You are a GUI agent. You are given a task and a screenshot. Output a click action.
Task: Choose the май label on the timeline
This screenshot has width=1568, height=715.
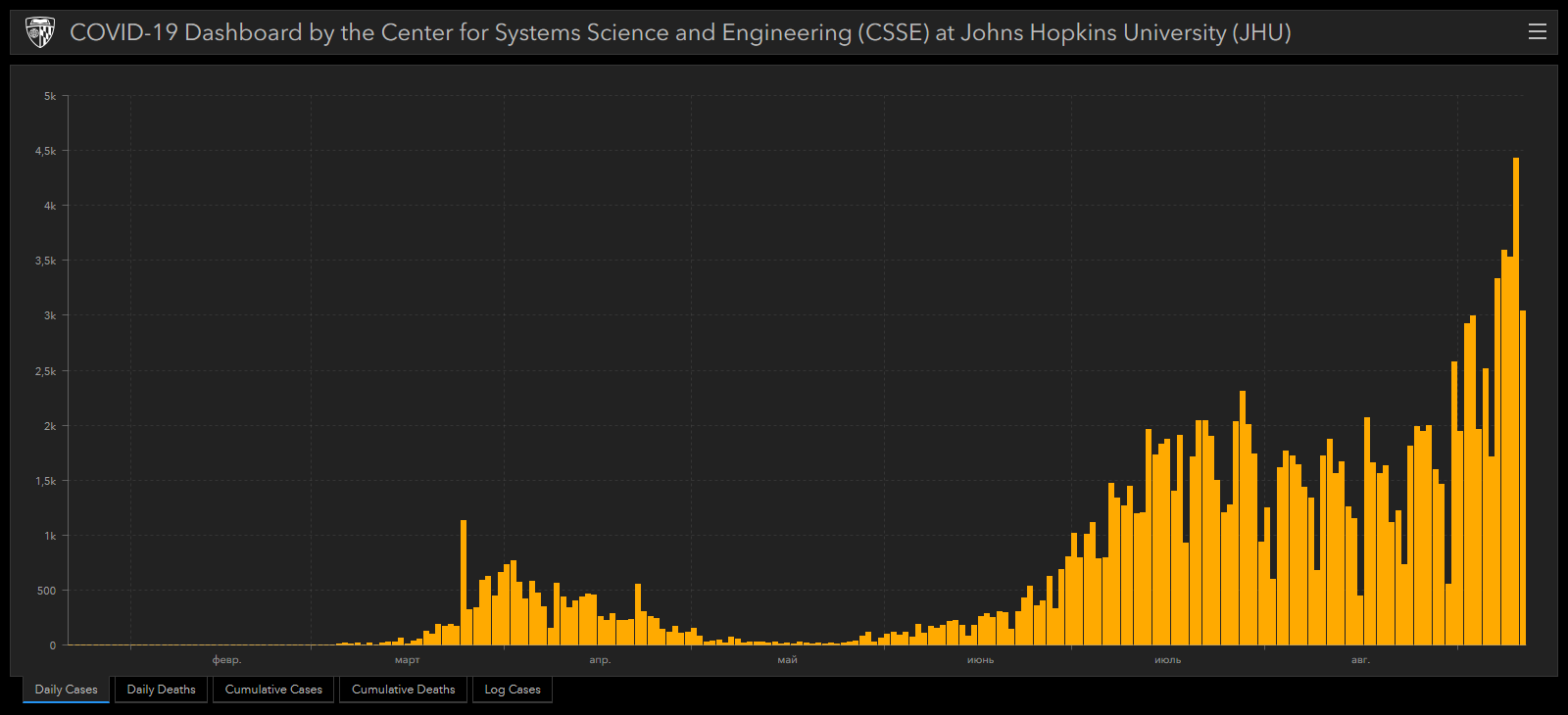[x=787, y=660]
